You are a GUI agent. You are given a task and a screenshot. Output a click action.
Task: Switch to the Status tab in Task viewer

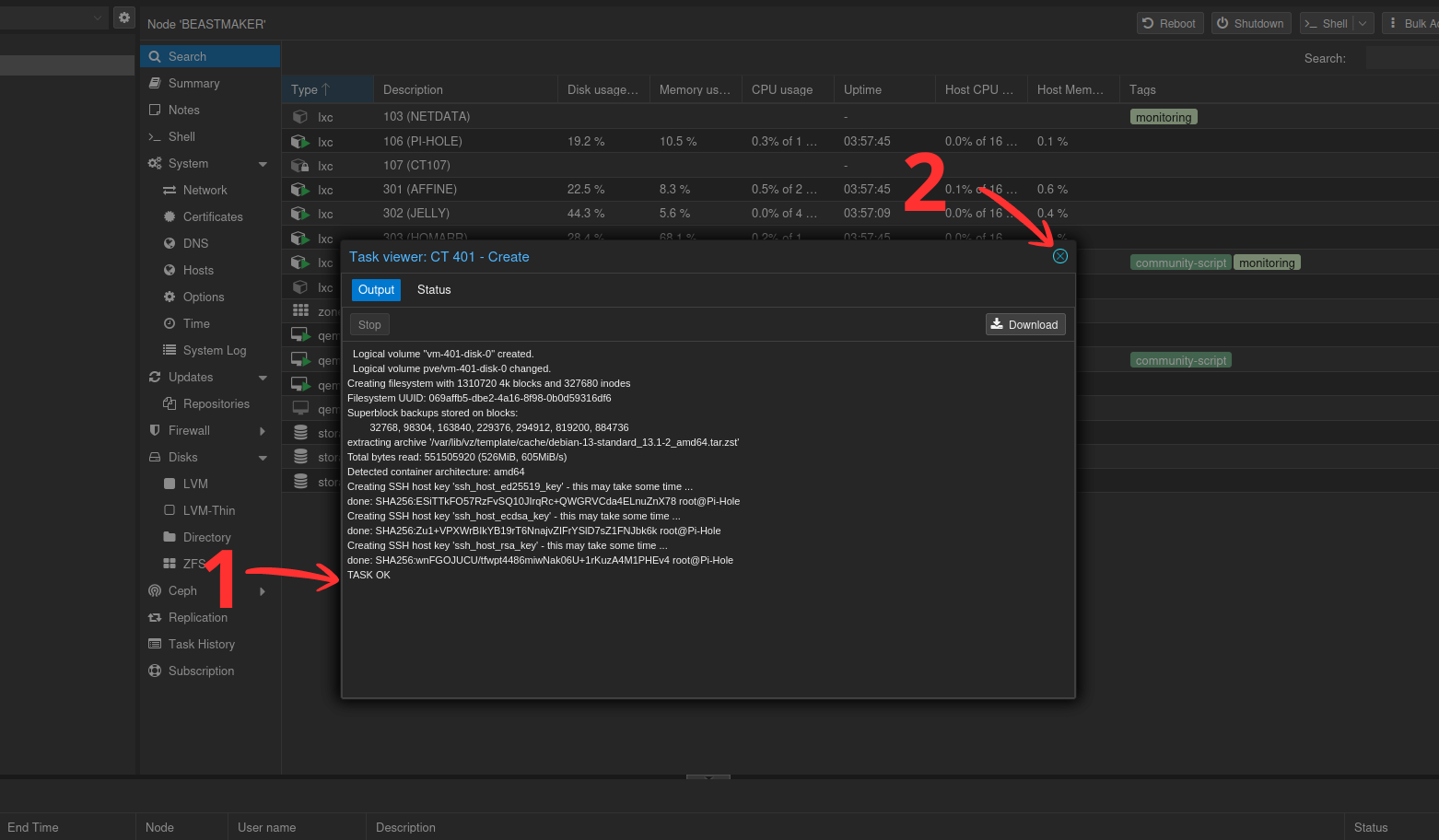[x=434, y=289]
